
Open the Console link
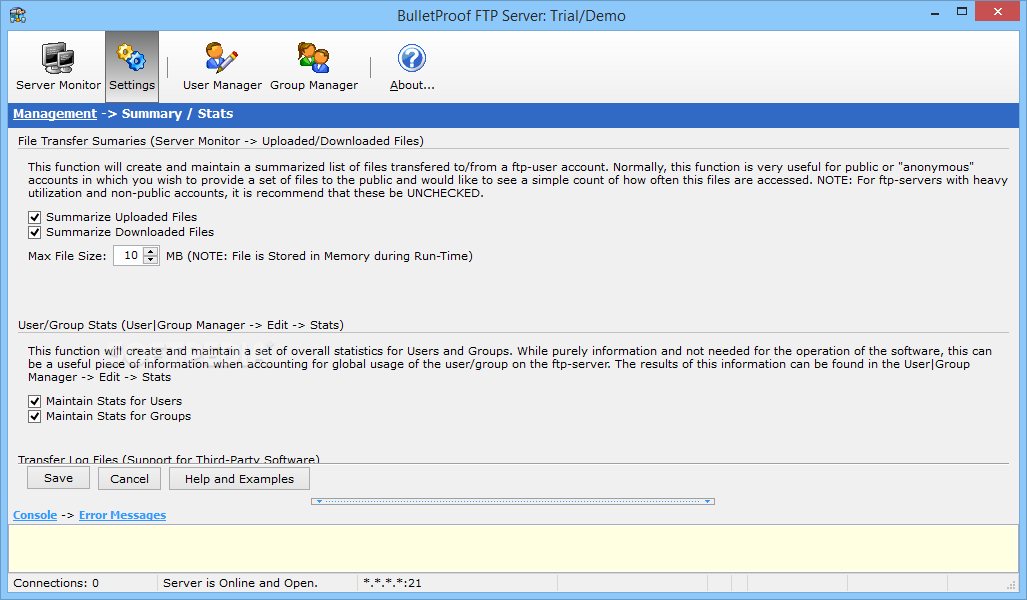click(x=35, y=516)
